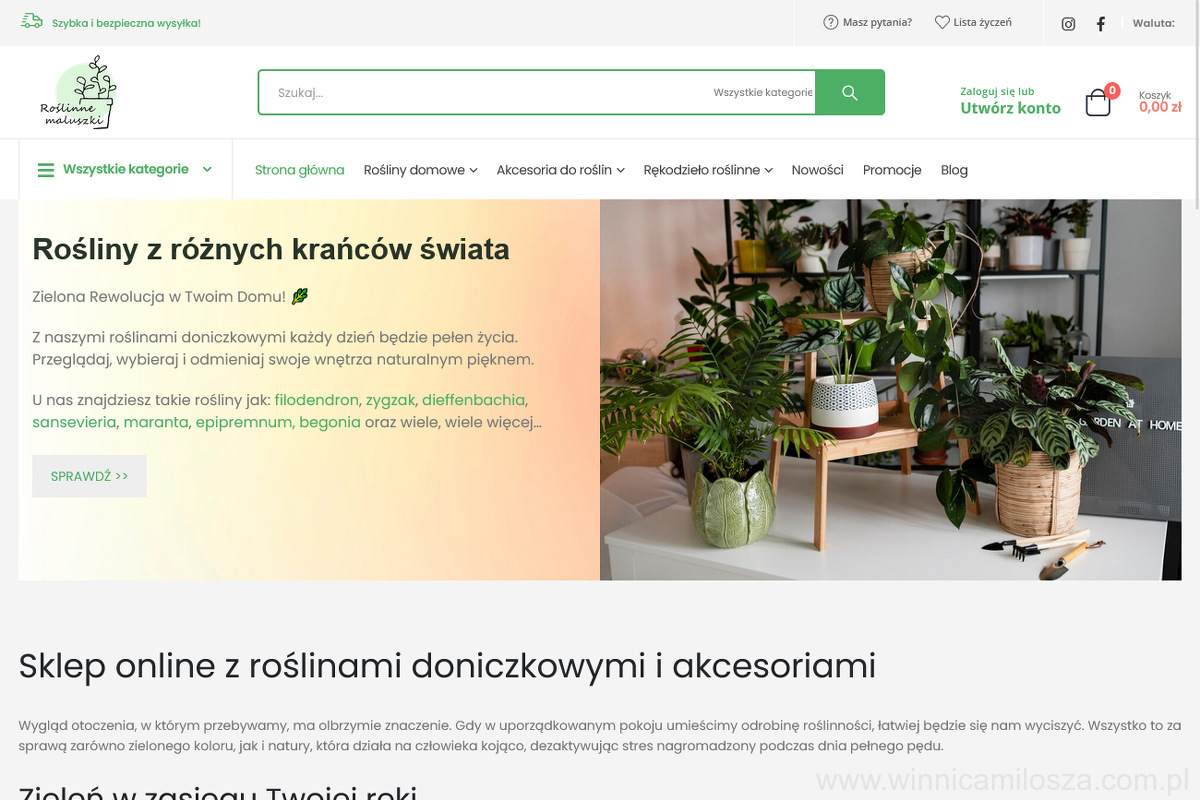Focus the Szukaj search input field

tap(485, 92)
